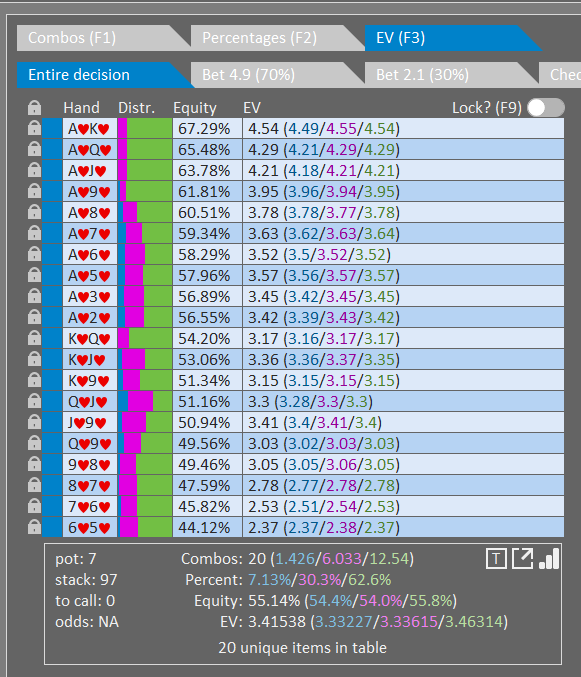Click the total EV value 3.41538
Viewport: 581px width, 677px height.
pos(277,622)
